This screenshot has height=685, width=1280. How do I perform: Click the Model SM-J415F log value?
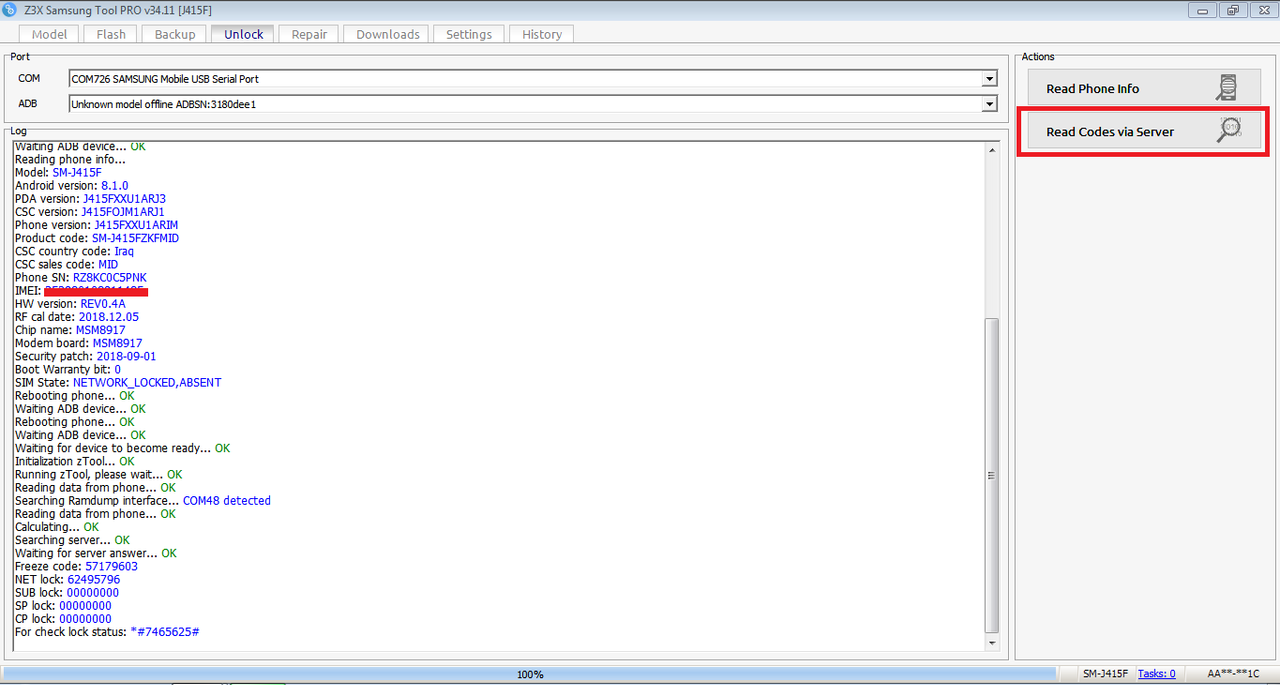tap(77, 173)
